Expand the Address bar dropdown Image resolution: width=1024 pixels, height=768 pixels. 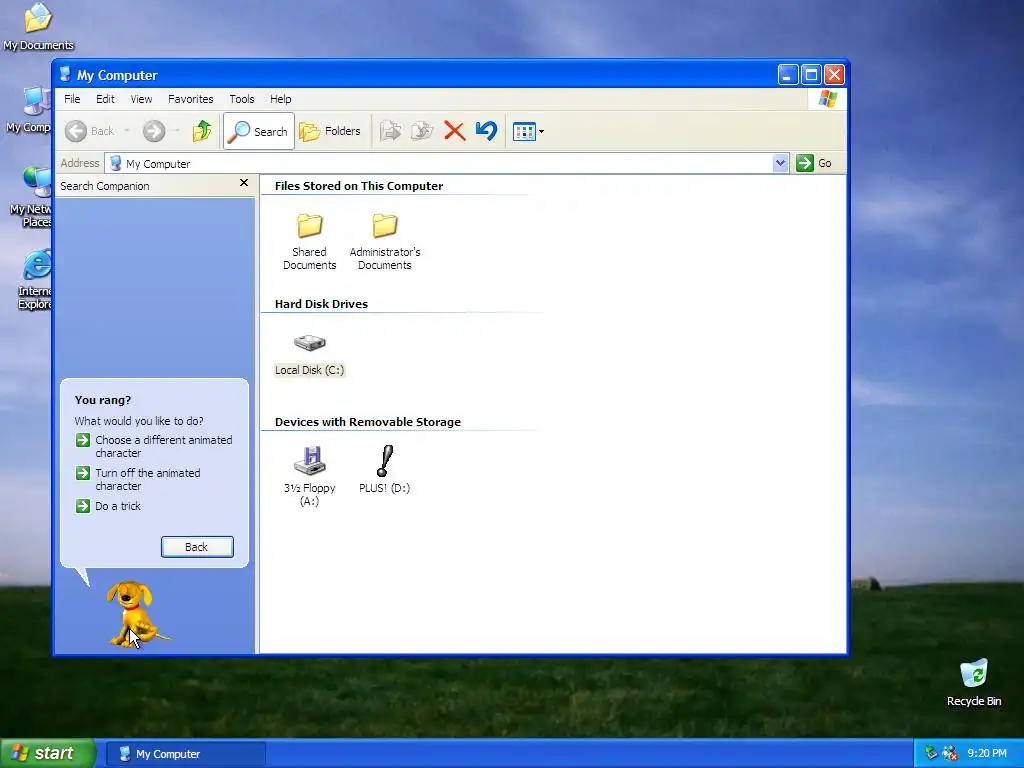[780, 163]
